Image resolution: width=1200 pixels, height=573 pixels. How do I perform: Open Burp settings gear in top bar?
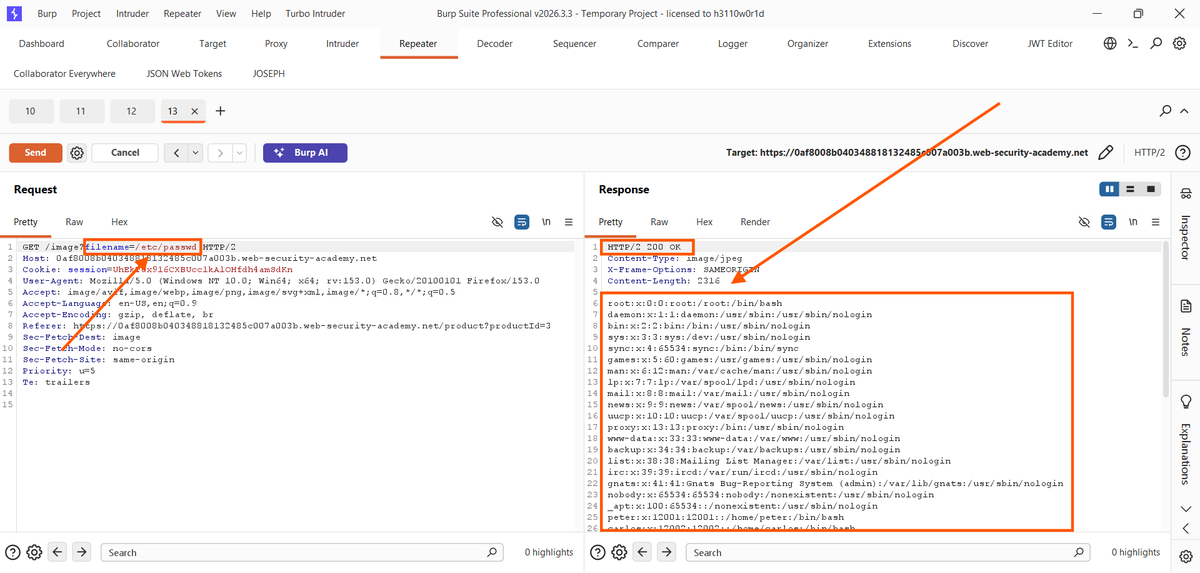tap(1179, 44)
